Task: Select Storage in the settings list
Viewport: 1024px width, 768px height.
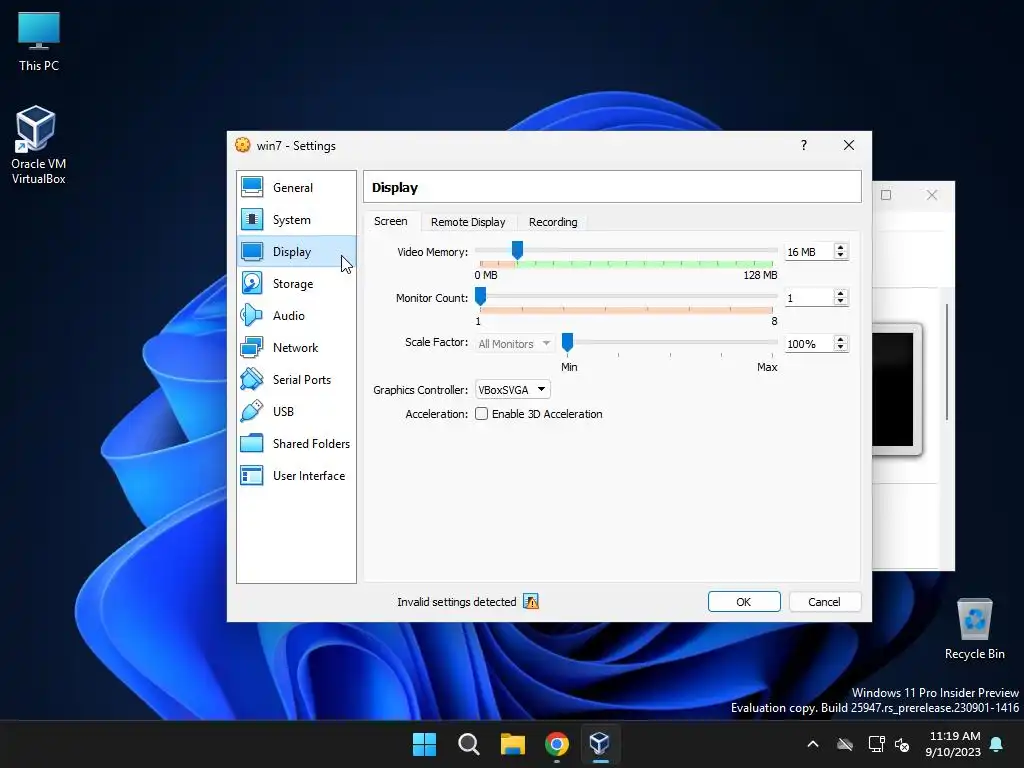Action: (296, 283)
